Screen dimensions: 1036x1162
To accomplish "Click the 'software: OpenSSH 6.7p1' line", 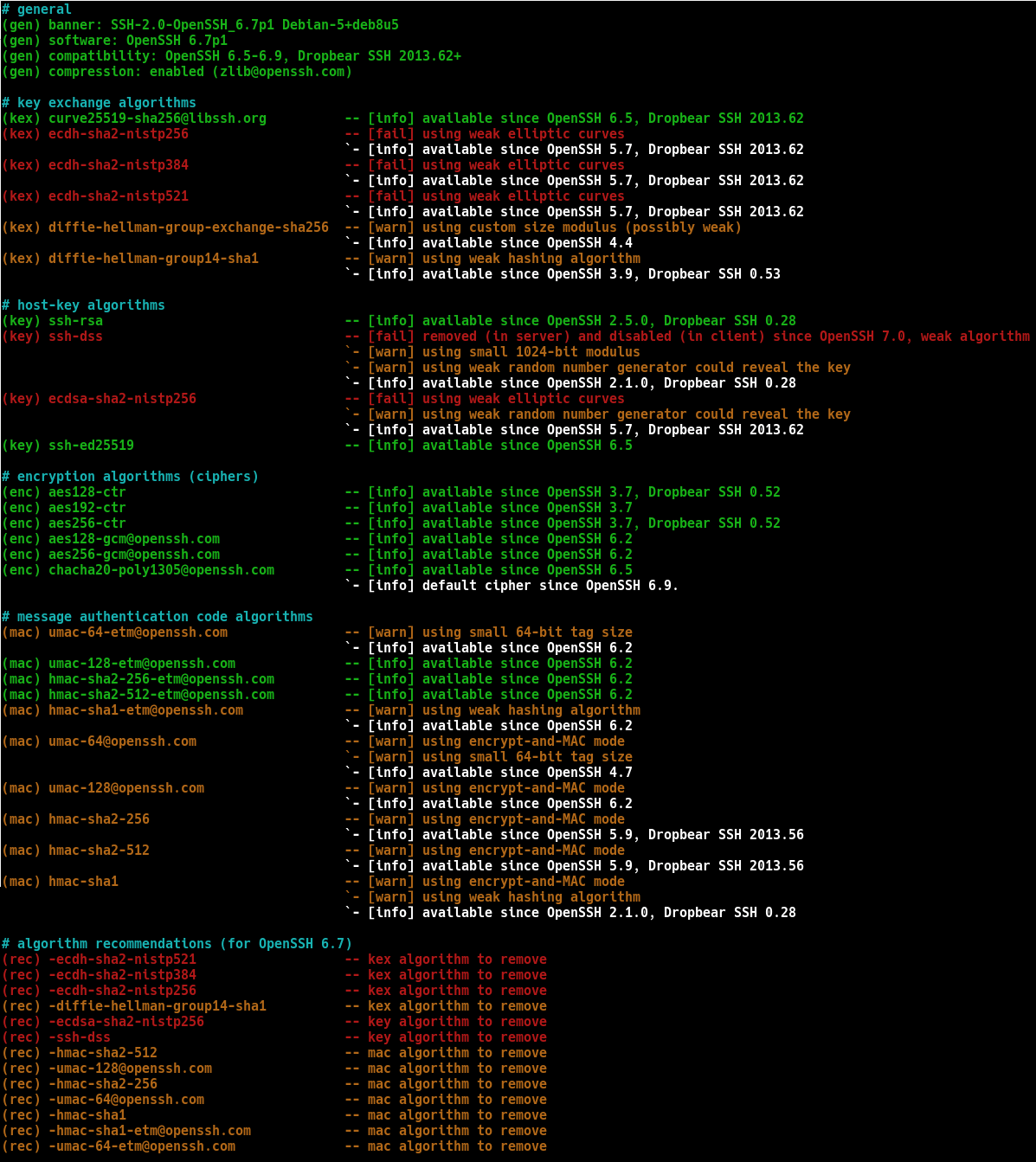I will [115, 41].
